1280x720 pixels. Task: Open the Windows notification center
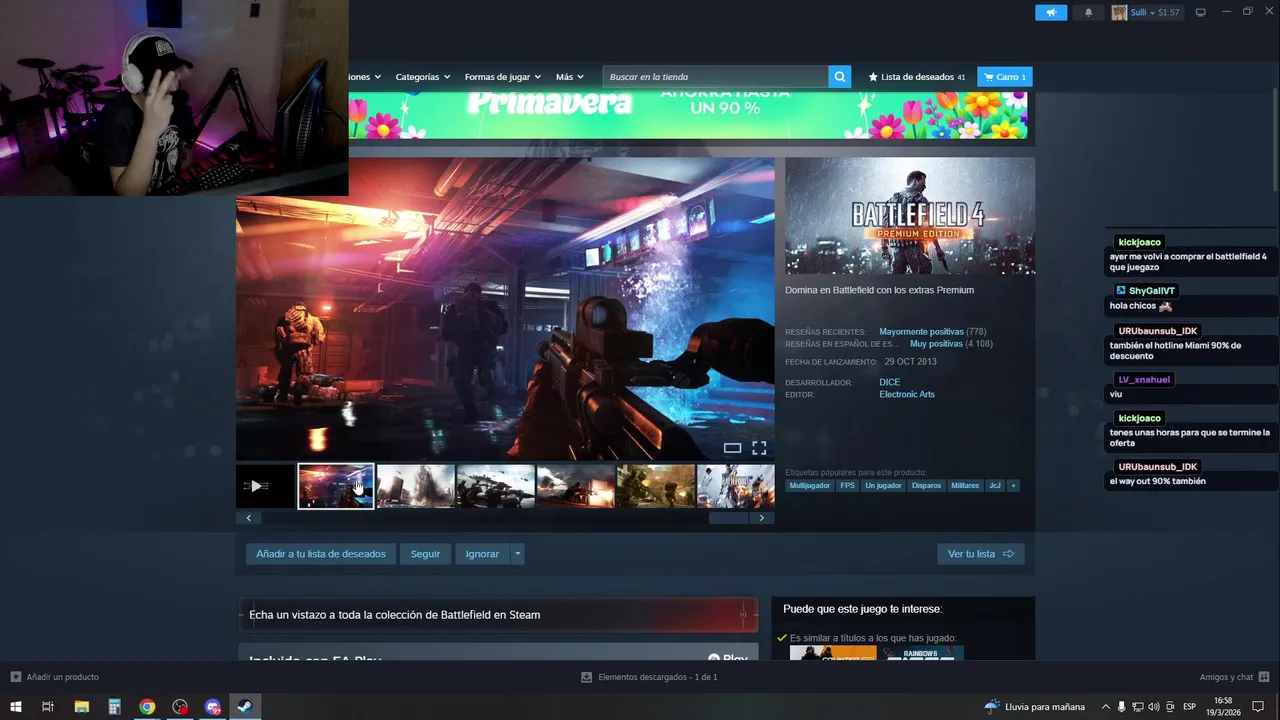(1258, 707)
